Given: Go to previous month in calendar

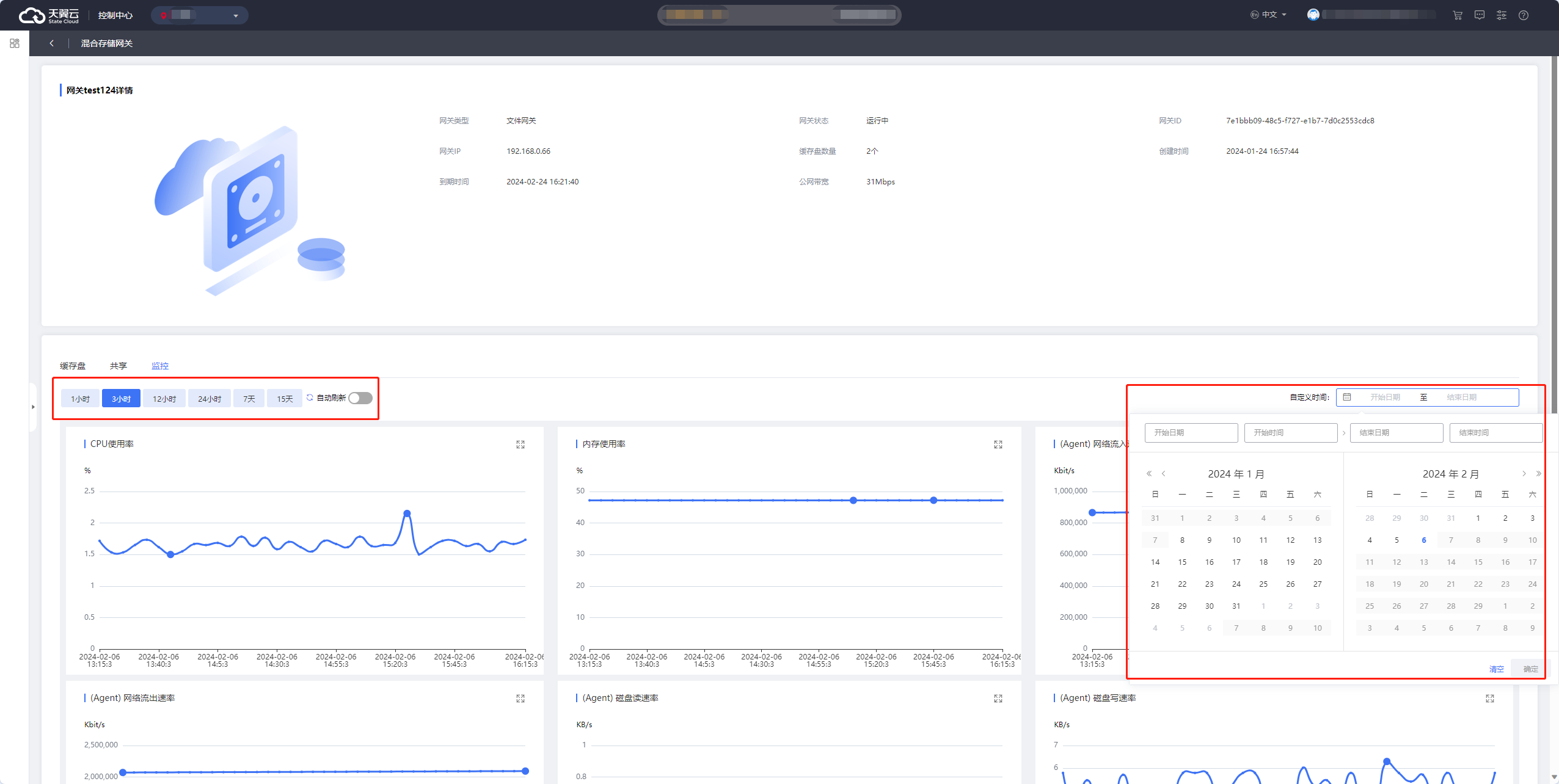Looking at the screenshot, I should [1164, 474].
